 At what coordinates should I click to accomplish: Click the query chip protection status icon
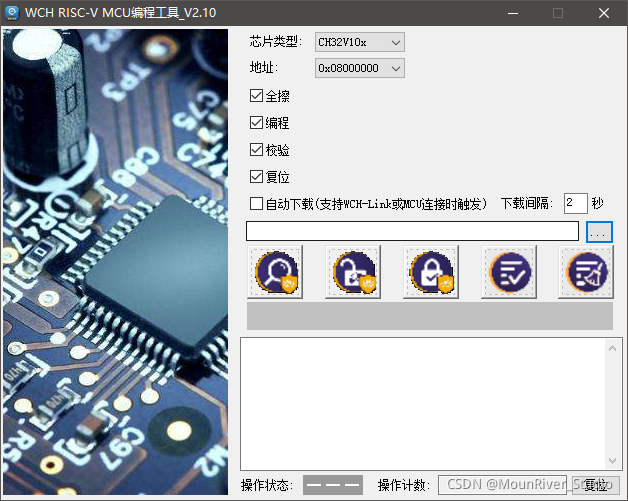click(x=275, y=272)
